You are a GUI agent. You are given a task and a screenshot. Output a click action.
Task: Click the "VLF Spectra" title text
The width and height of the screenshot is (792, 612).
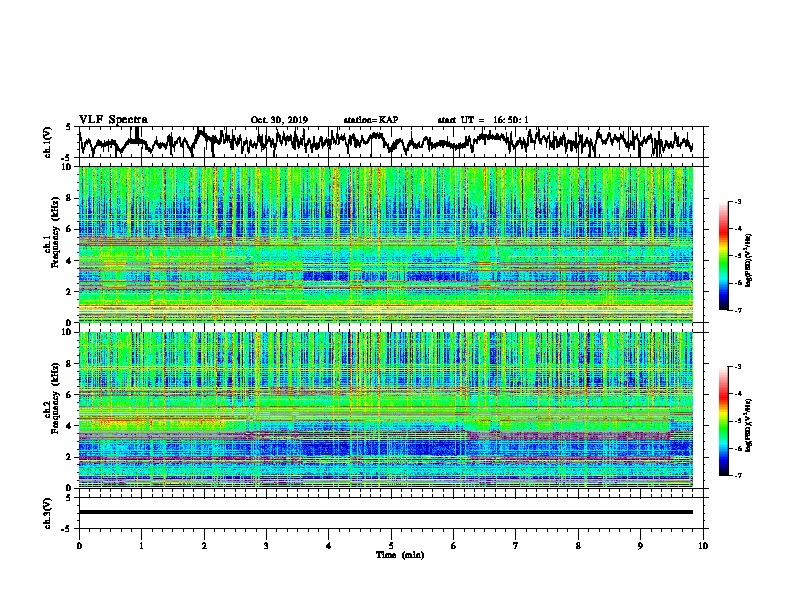click(113, 120)
